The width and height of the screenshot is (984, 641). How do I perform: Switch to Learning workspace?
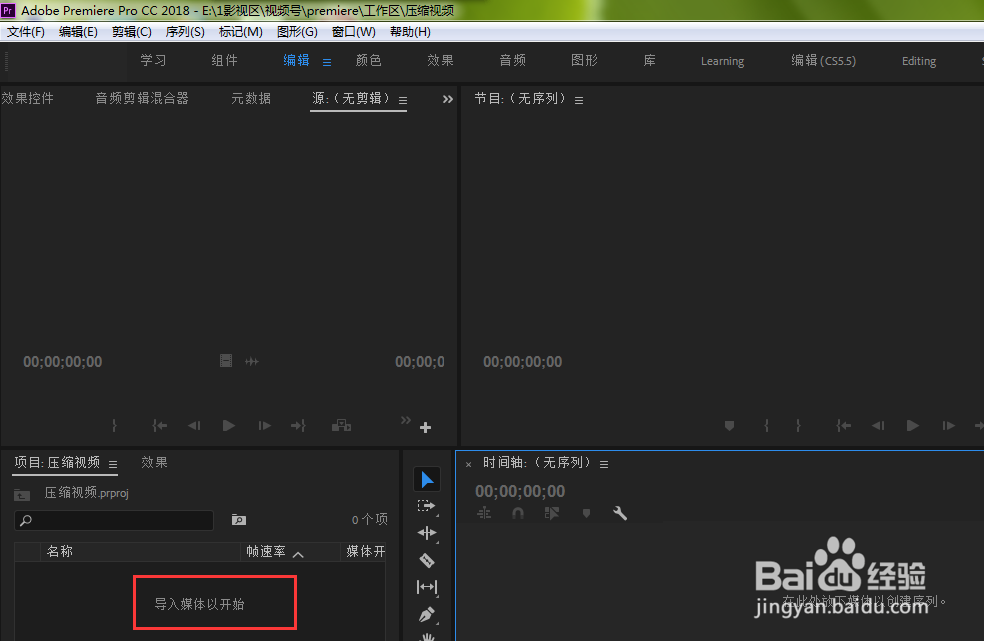(x=722, y=61)
